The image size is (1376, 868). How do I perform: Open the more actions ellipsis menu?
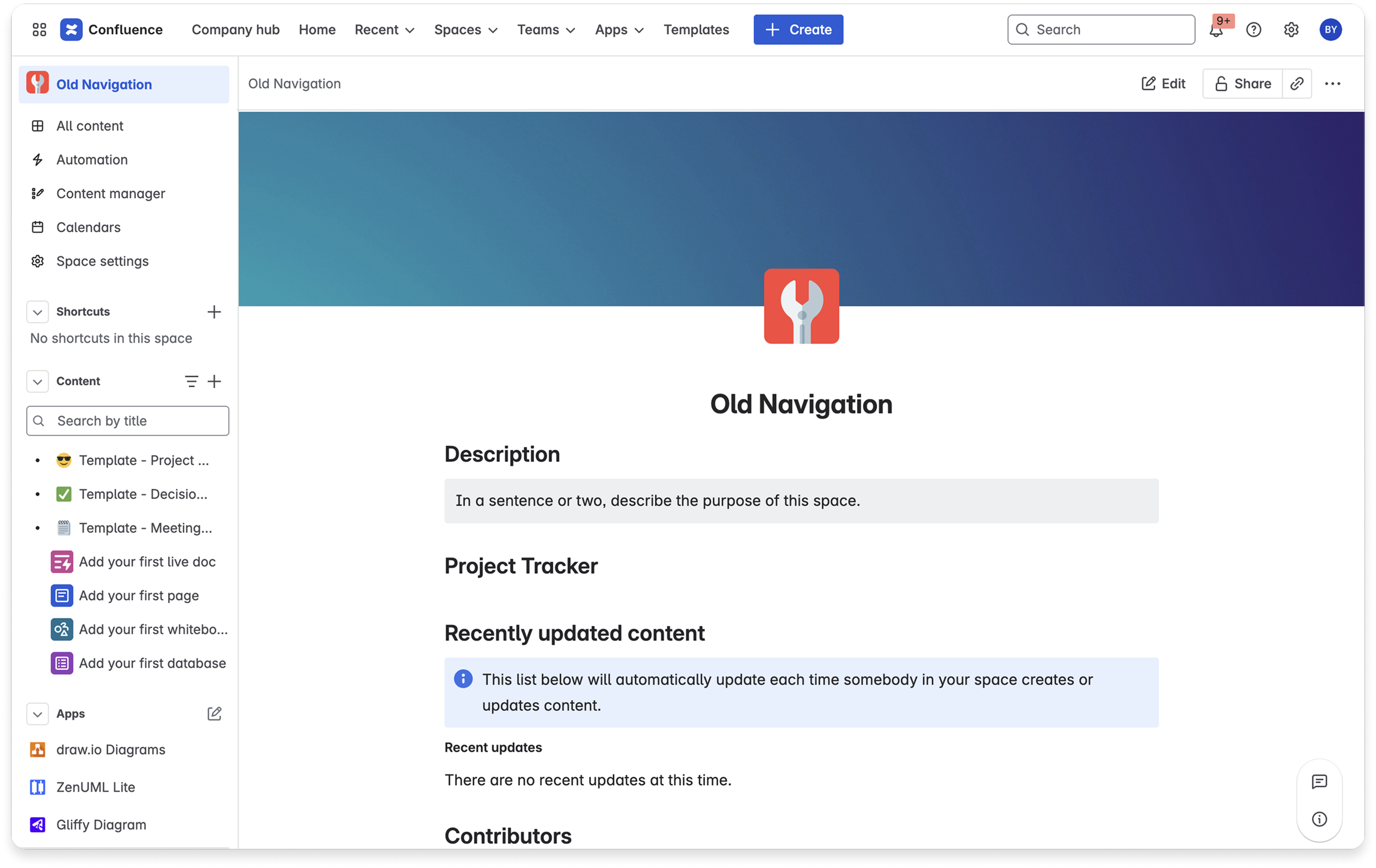coord(1333,84)
